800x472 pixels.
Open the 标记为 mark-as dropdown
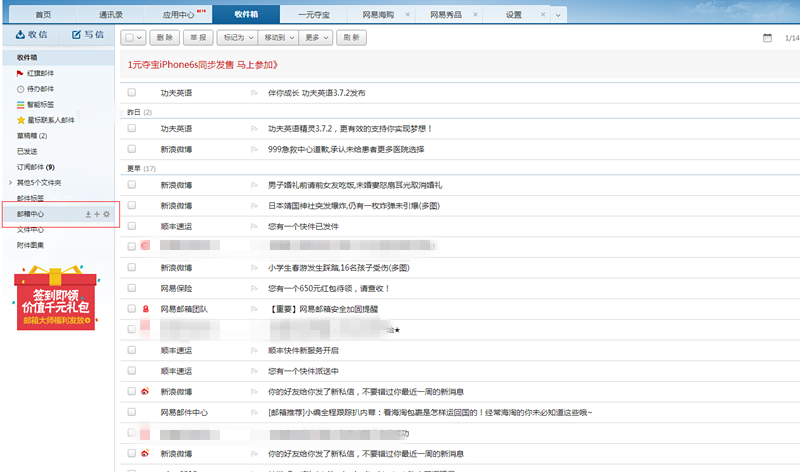click(238, 38)
